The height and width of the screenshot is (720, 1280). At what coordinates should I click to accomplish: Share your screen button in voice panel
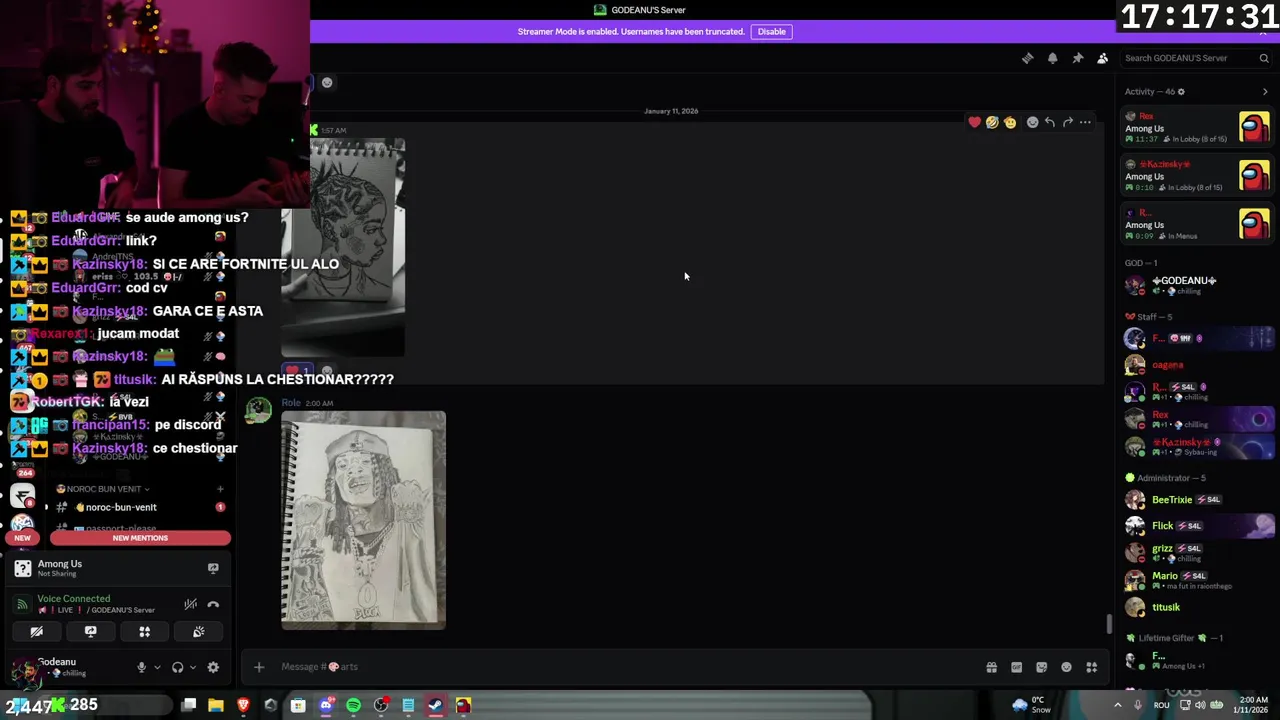(x=90, y=632)
